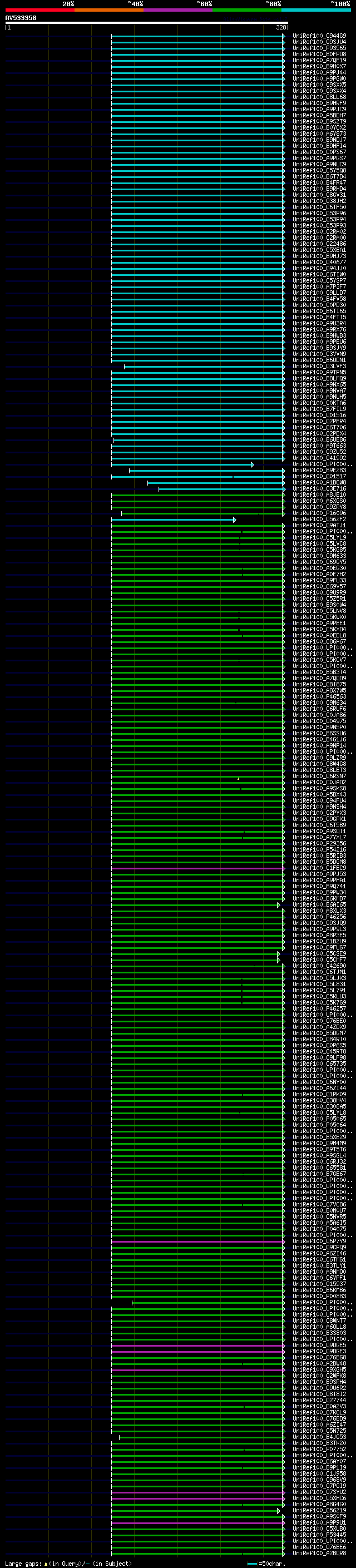Screen dimensions: 356x1568
Task: Click hit label UniRef100_A1BQW8
Action: [x=319, y=483]
